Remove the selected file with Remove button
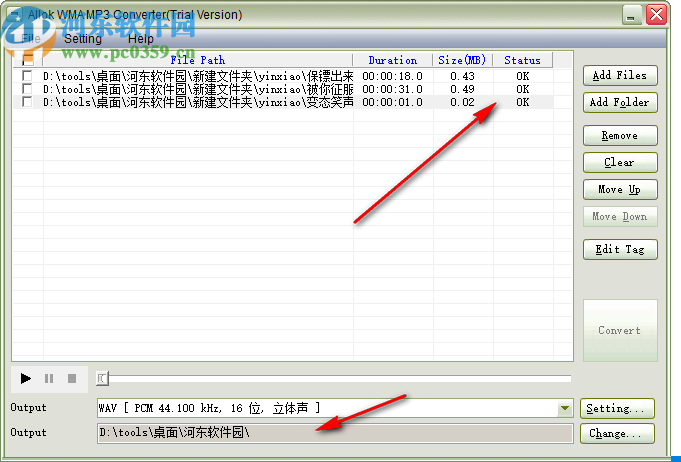This screenshot has height=462, width=681. click(620, 135)
